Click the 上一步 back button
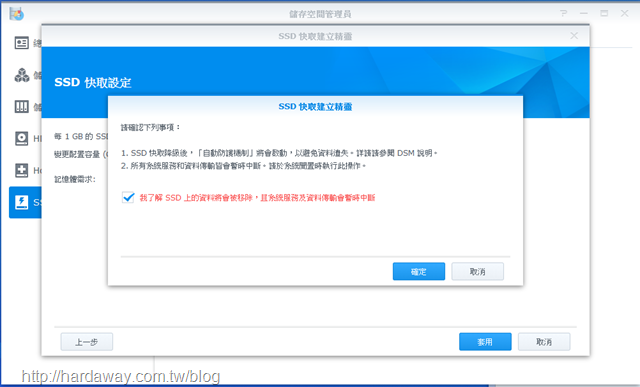 point(87,342)
